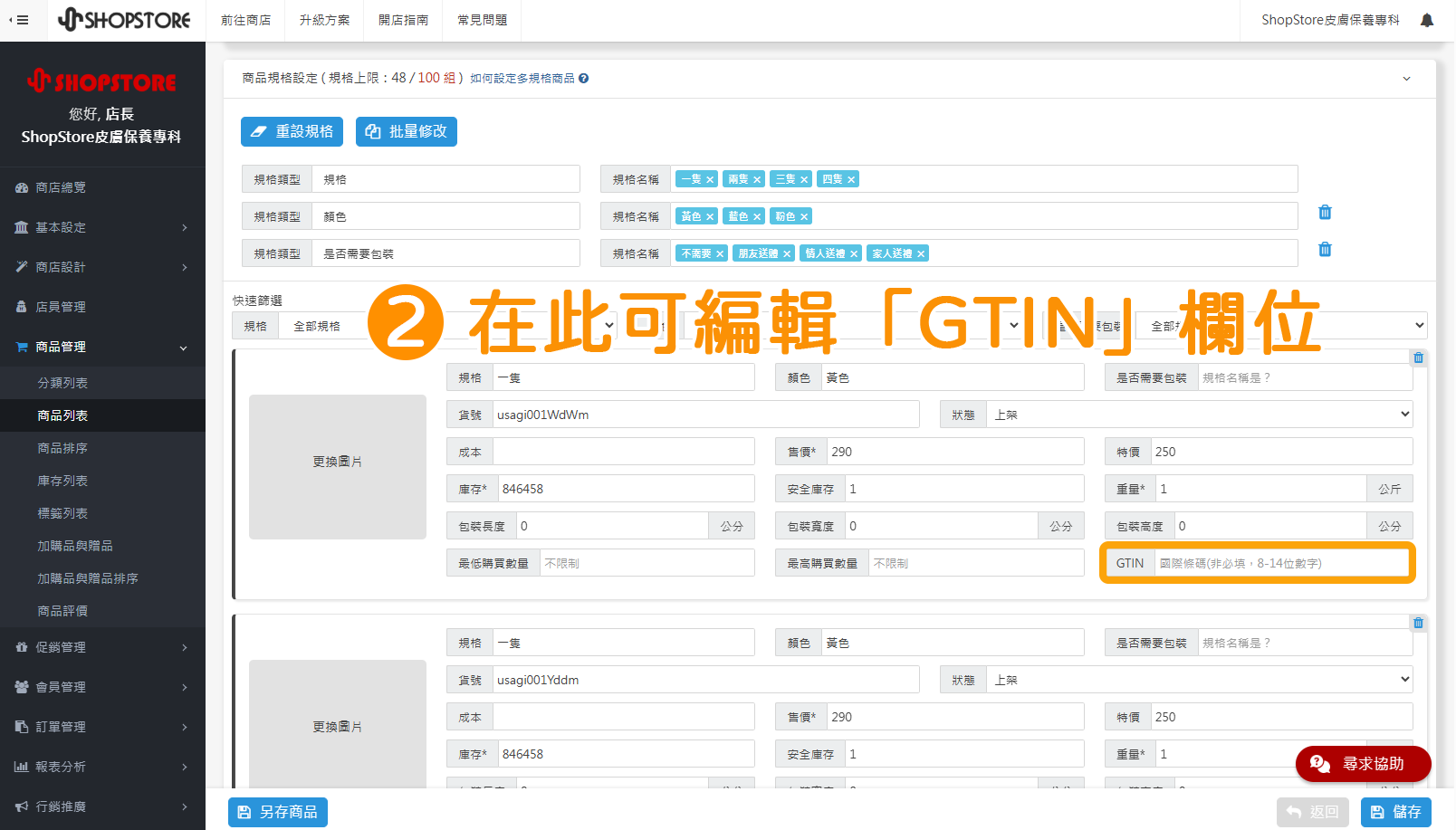
Task: Expand 行銷推廣 menu in sidebar
Action: 102,806
